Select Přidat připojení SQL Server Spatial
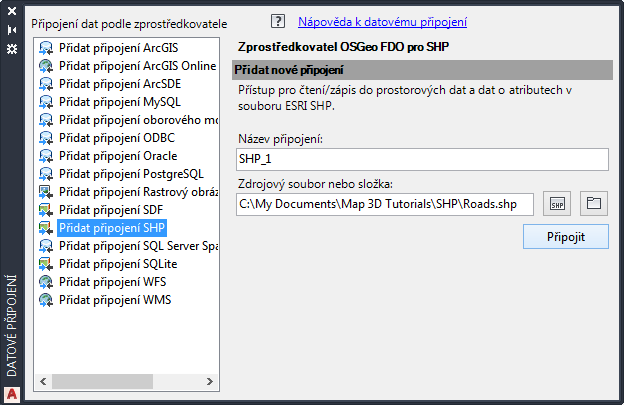The image size is (624, 405). point(138,246)
